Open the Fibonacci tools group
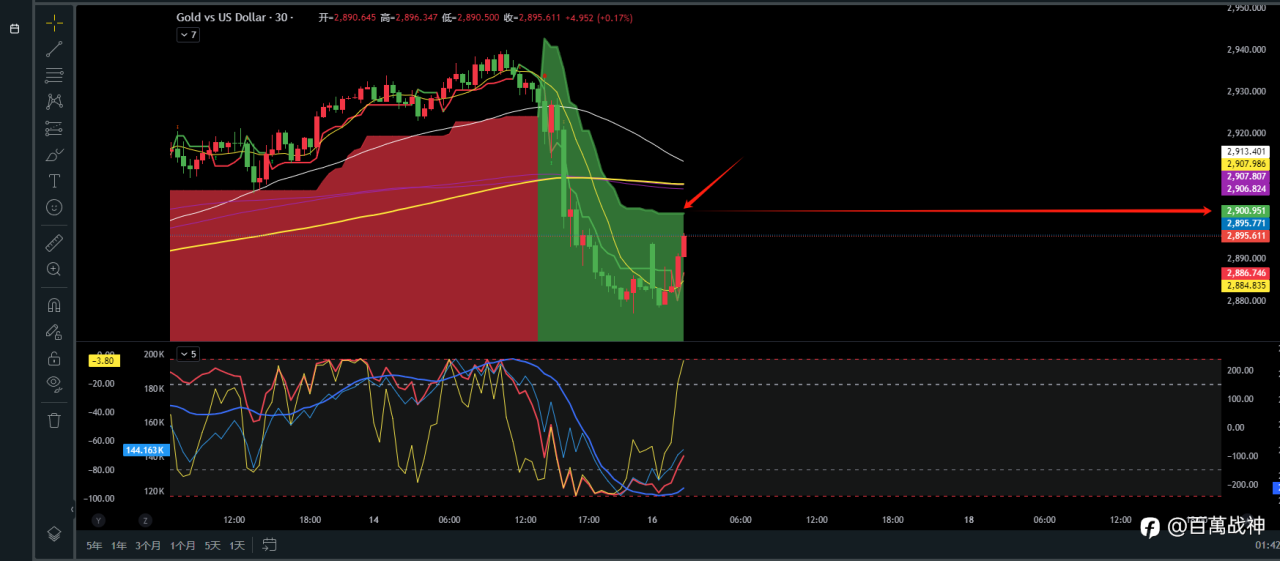 coord(54,75)
